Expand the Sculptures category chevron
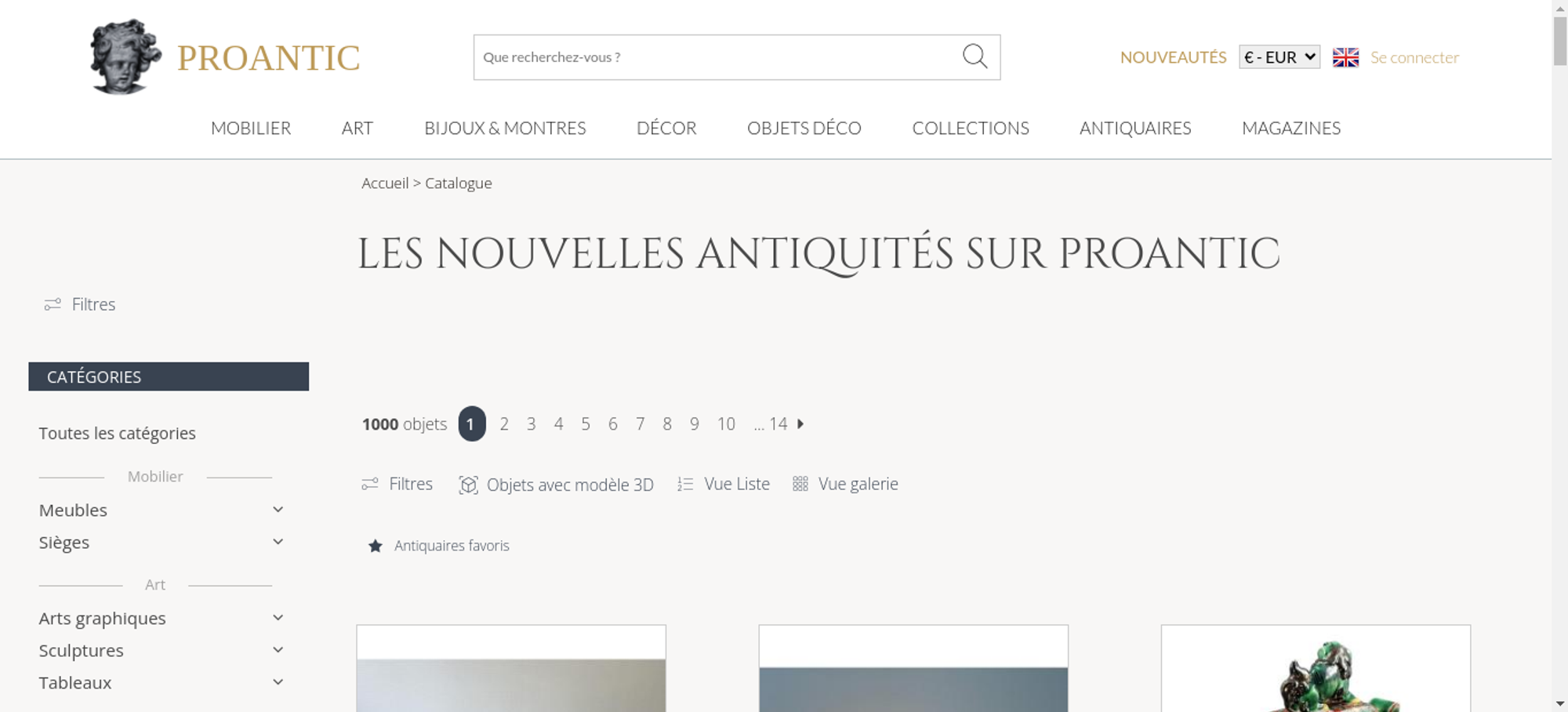The image size is (1568, 712). [278, 650]
